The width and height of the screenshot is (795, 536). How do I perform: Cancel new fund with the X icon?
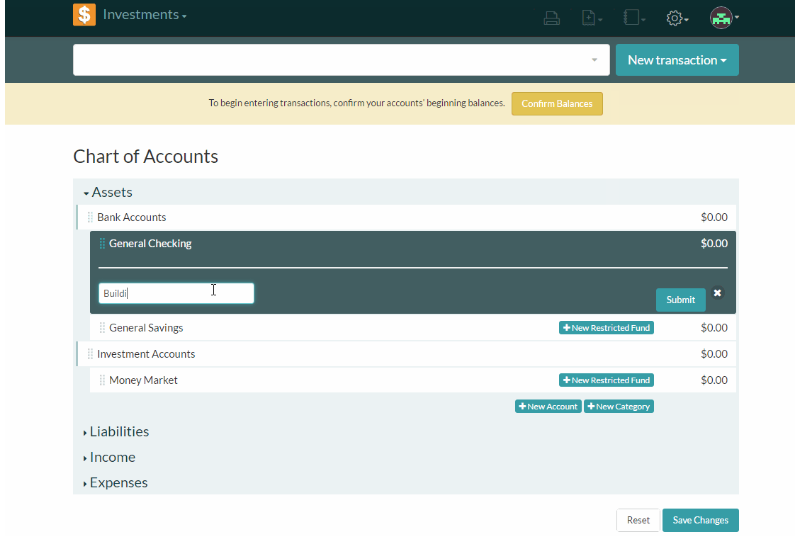click(717, 293)
